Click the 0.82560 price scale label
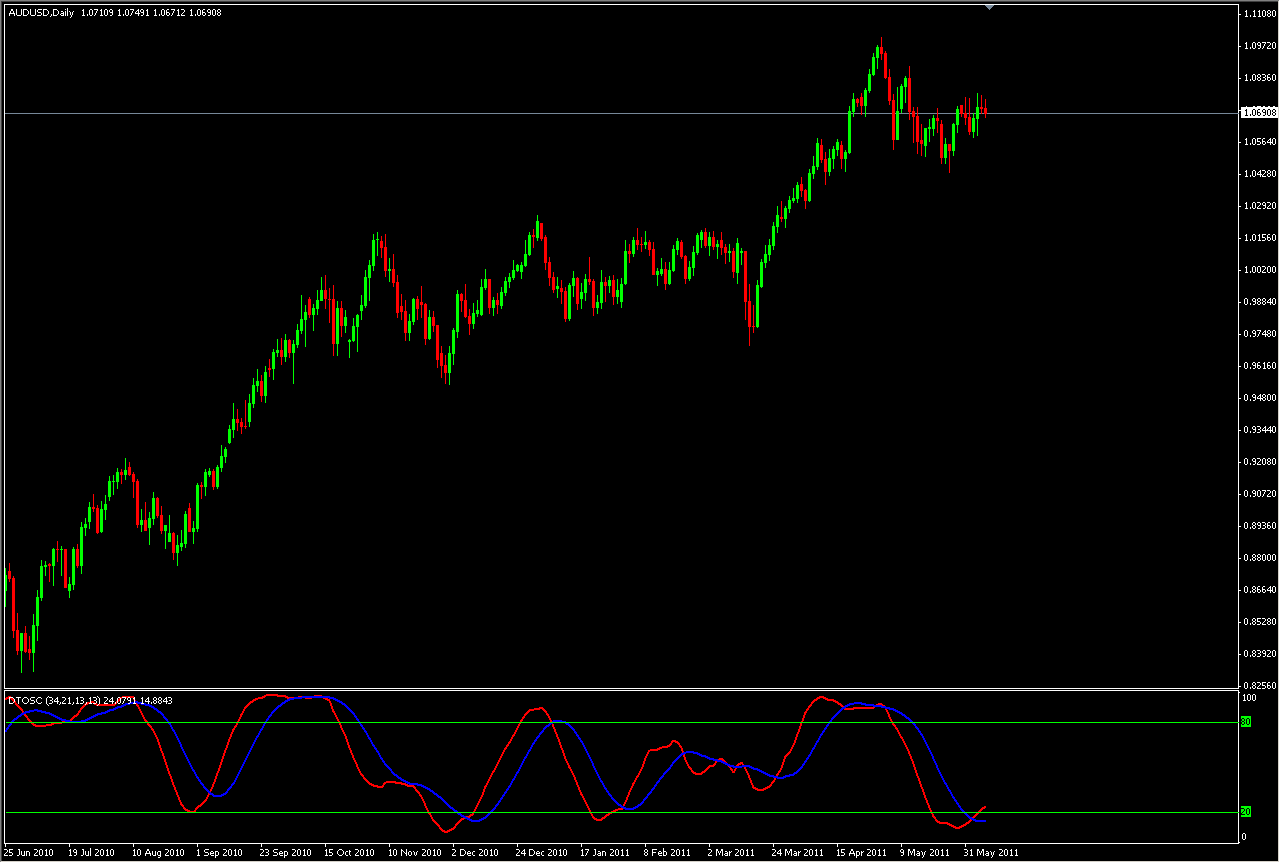Viewport: 1280px width, 863px height. coord(1258,686)
